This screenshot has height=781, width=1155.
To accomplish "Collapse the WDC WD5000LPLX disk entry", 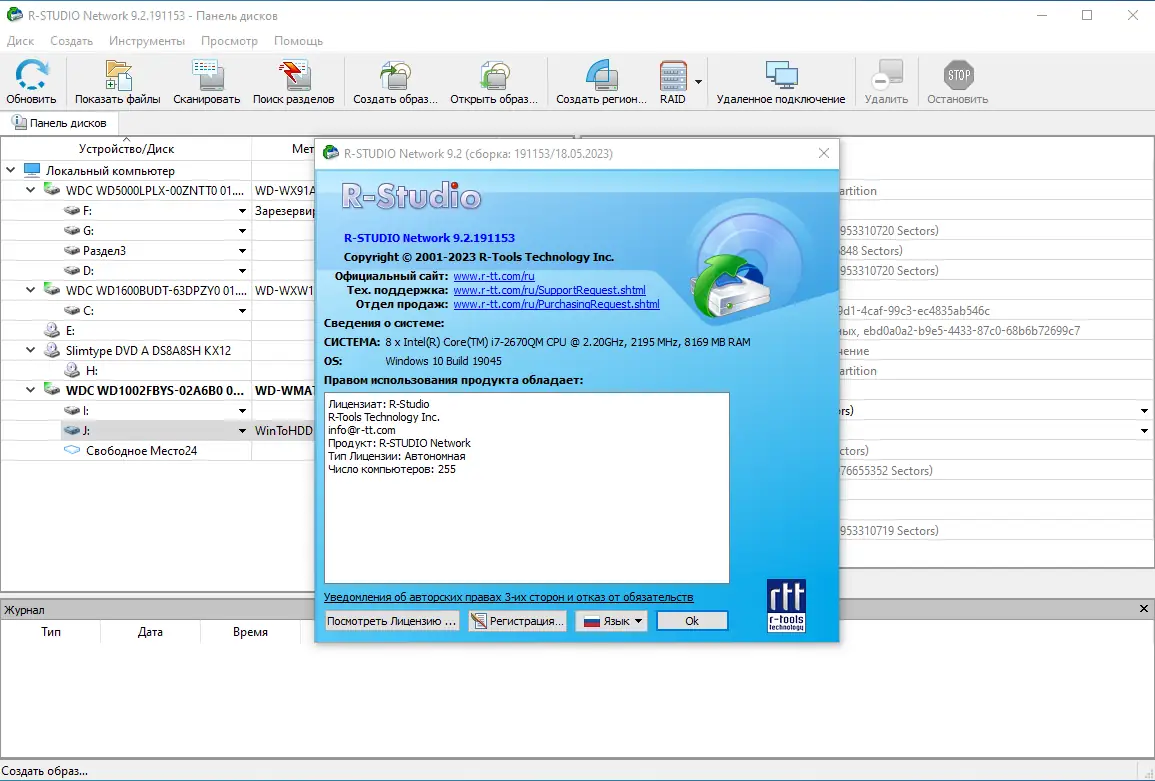I will point(29,189).
